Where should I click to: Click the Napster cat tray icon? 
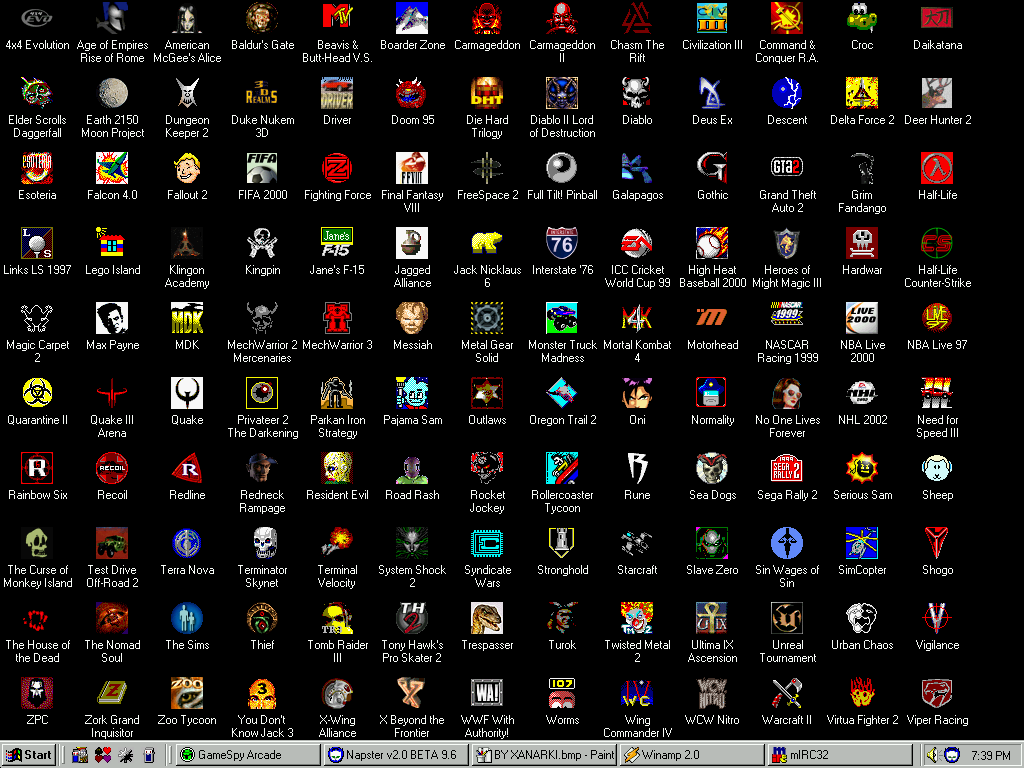[x=952, y=755]
